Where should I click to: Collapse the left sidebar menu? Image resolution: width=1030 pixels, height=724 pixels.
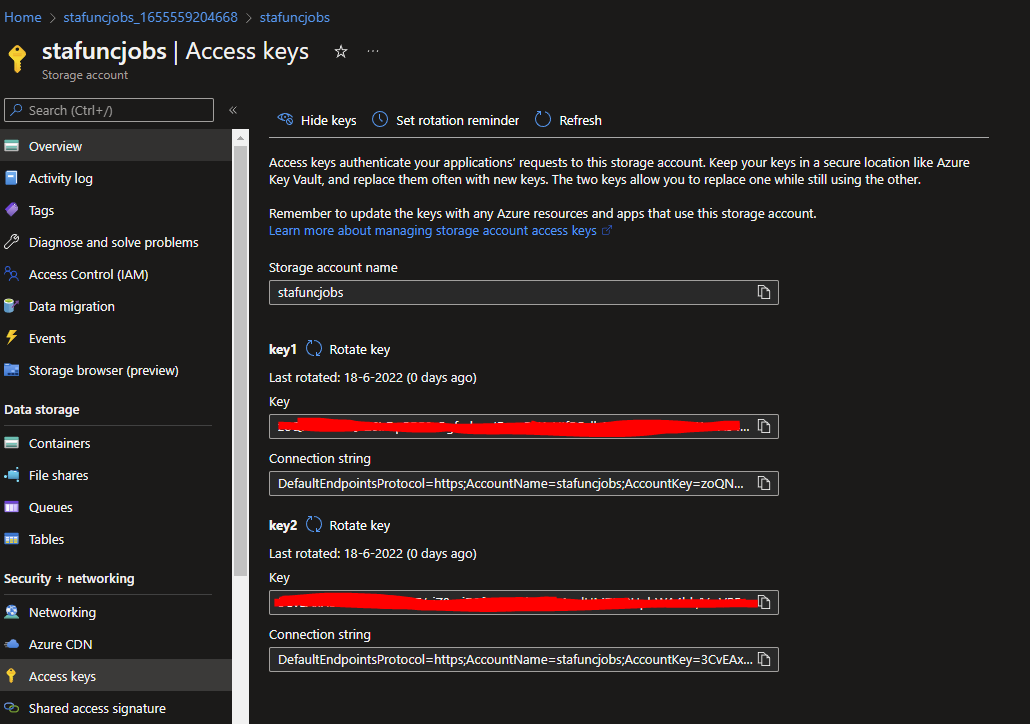[x=233, y=110]
